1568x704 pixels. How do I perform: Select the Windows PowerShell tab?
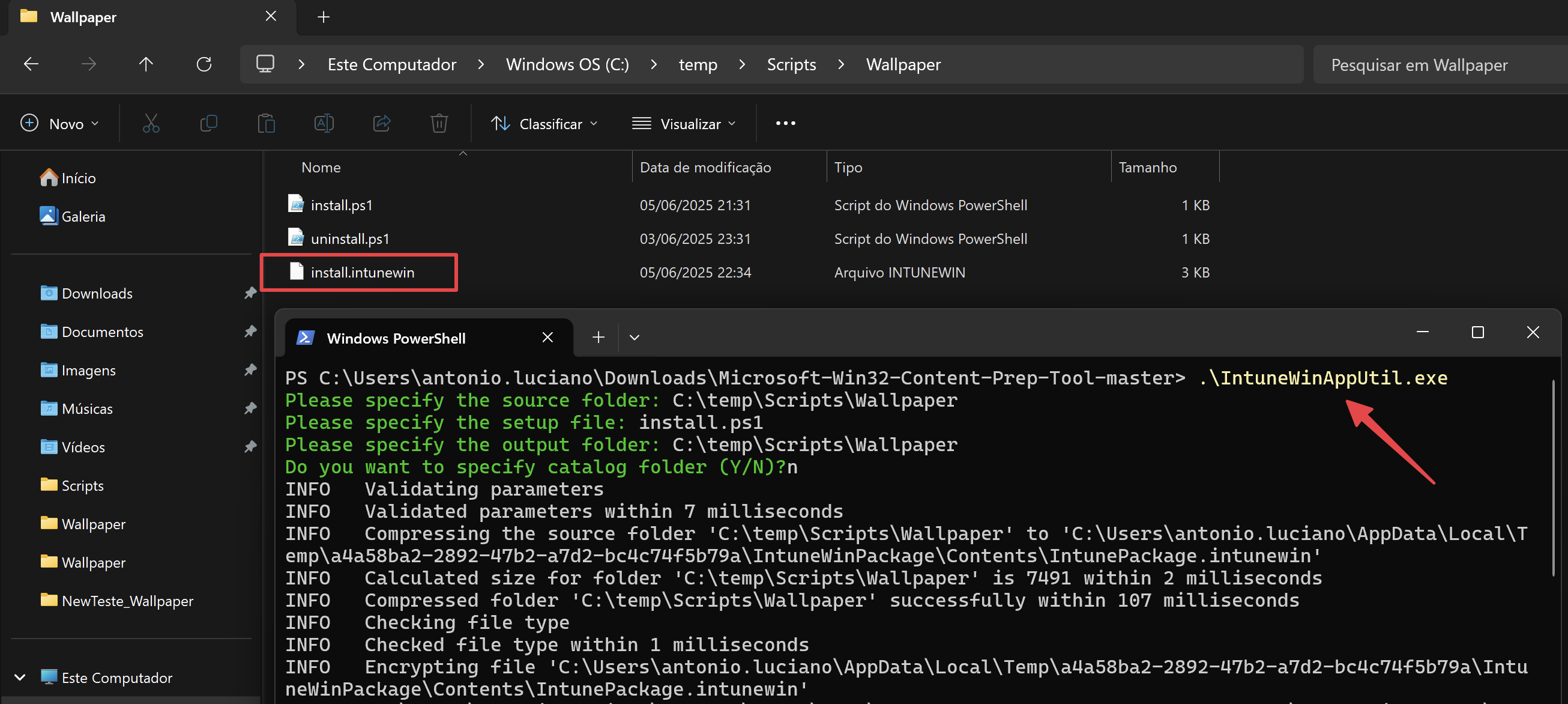click(x=429, y=338)
